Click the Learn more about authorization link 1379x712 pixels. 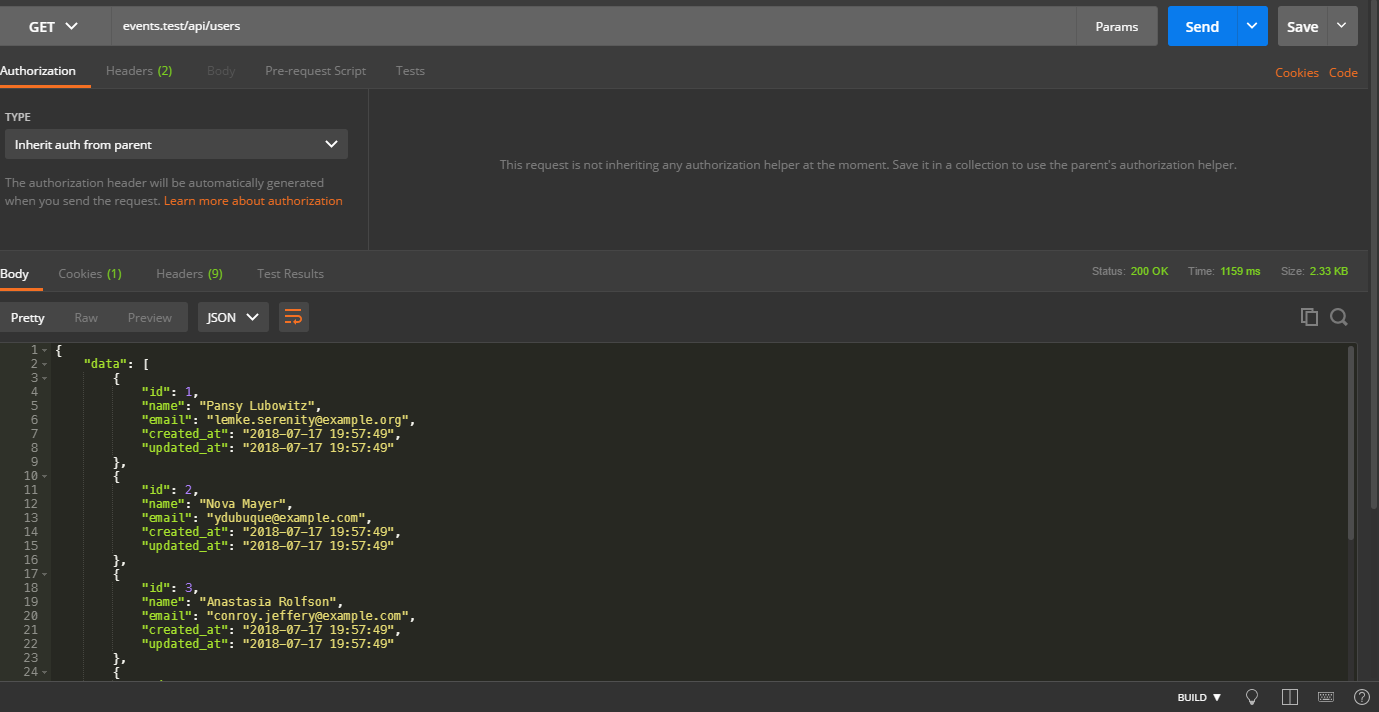pyautogui.click(x=253, y=201)
